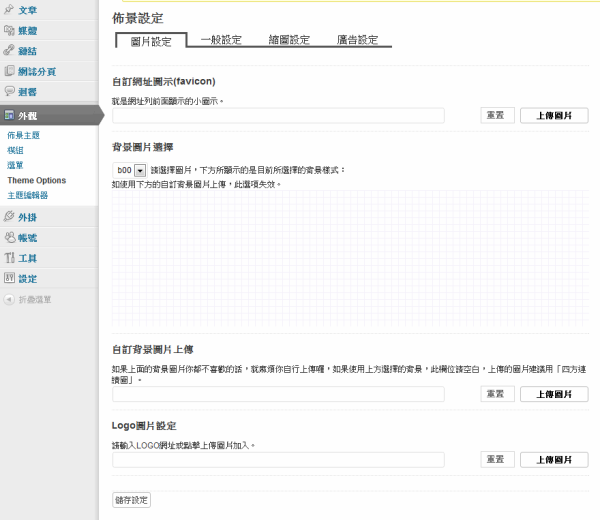Switch to the 一般設定 tab
600x520 pixels.
click(x=221, y=40)
